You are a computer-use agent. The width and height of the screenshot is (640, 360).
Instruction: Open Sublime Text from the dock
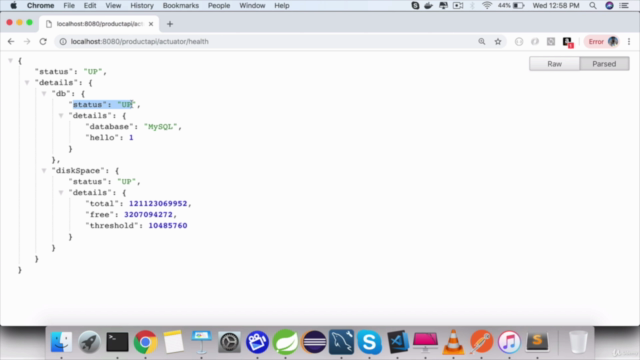coord(537,342)
